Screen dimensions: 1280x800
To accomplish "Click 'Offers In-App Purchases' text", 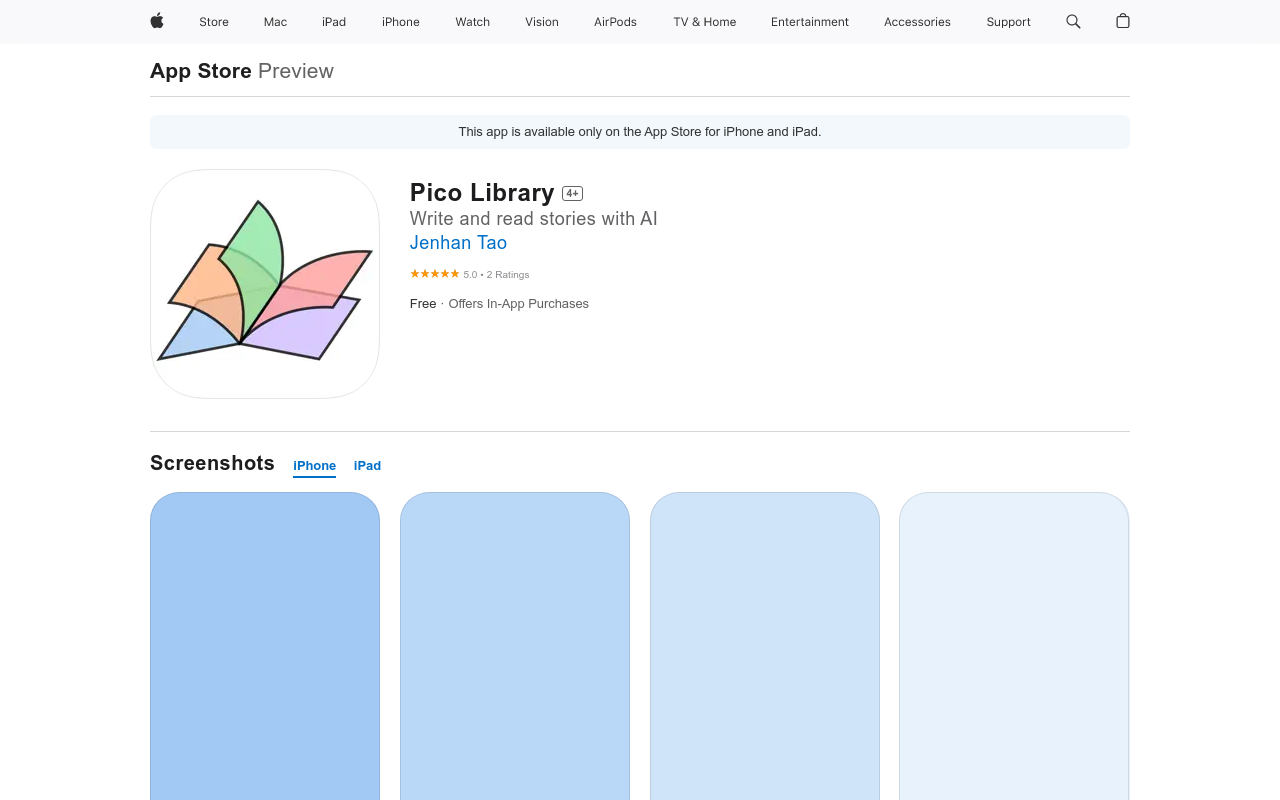I will click(518, 304).
